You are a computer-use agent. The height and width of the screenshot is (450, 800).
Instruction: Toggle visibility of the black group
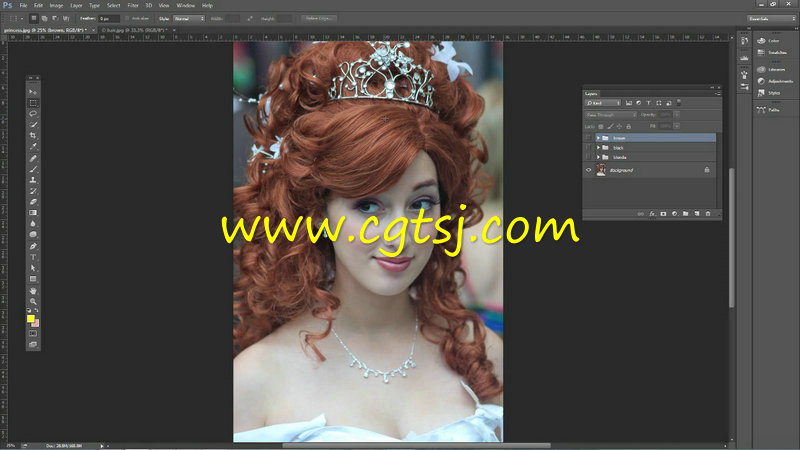[588, 147]
